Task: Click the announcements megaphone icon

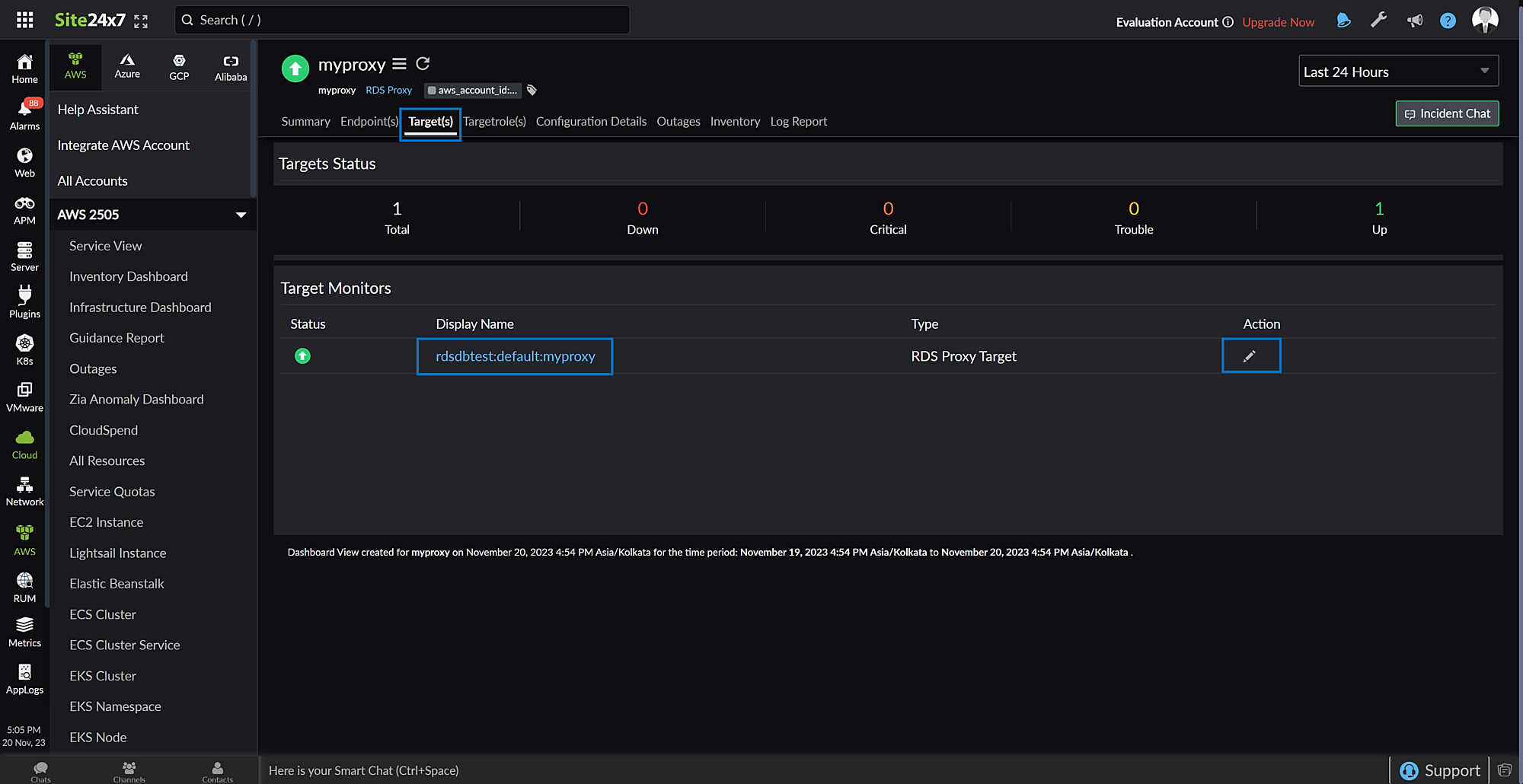Action: (x=1414, y=21)
